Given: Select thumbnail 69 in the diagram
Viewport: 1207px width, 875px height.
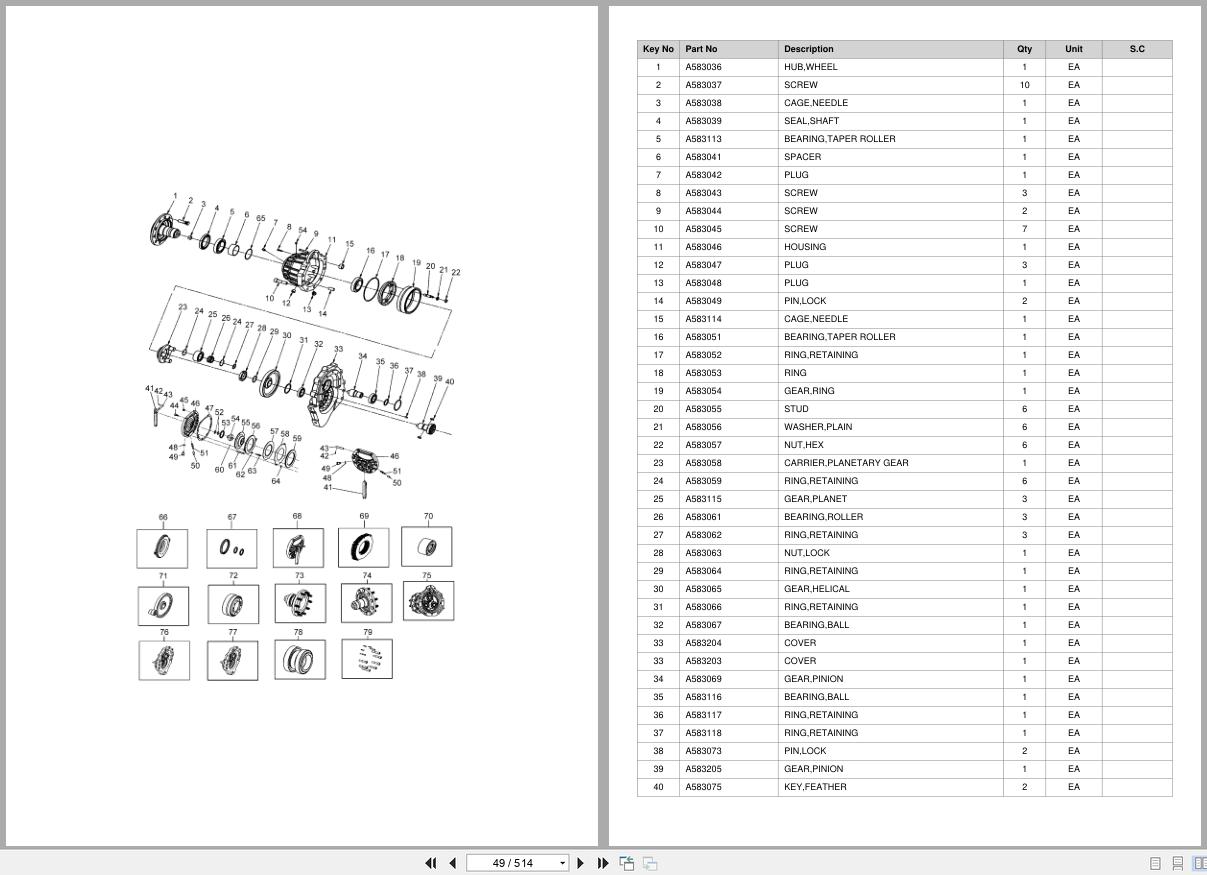Looking at the screenshot, I should 364,547.
